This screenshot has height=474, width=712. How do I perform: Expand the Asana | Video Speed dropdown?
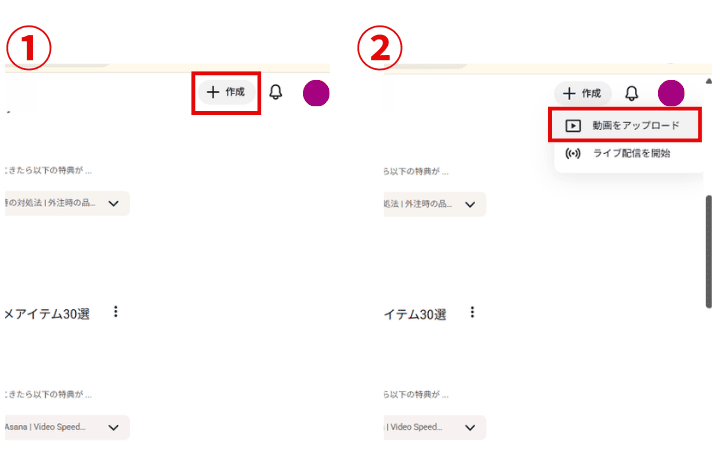[113, 427]
